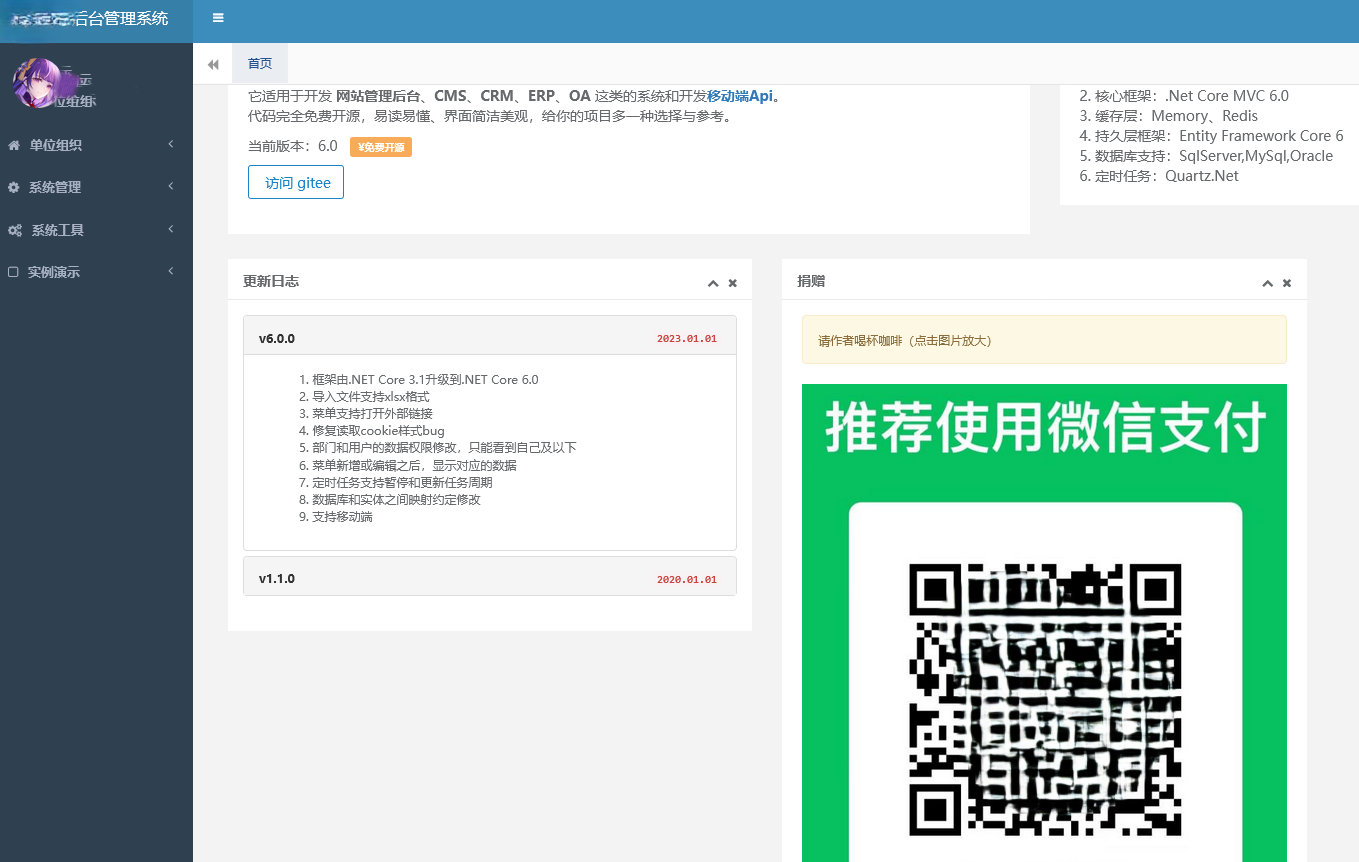Toggle the sidebar hamburger menu icon

pyautogui.click(x=218, y=18)
